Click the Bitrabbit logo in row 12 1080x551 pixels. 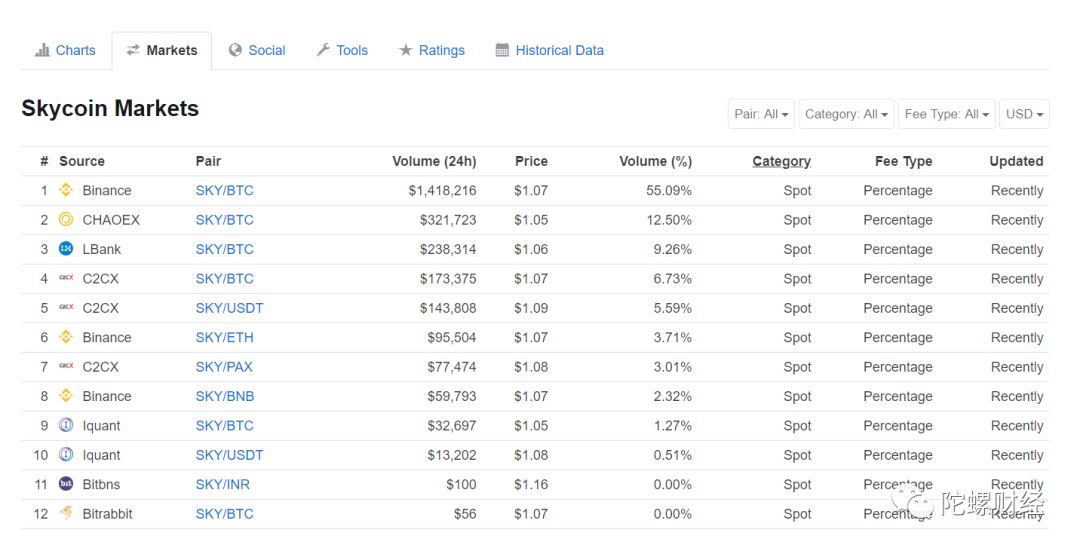pyautogui.click(x=66, y=513)
